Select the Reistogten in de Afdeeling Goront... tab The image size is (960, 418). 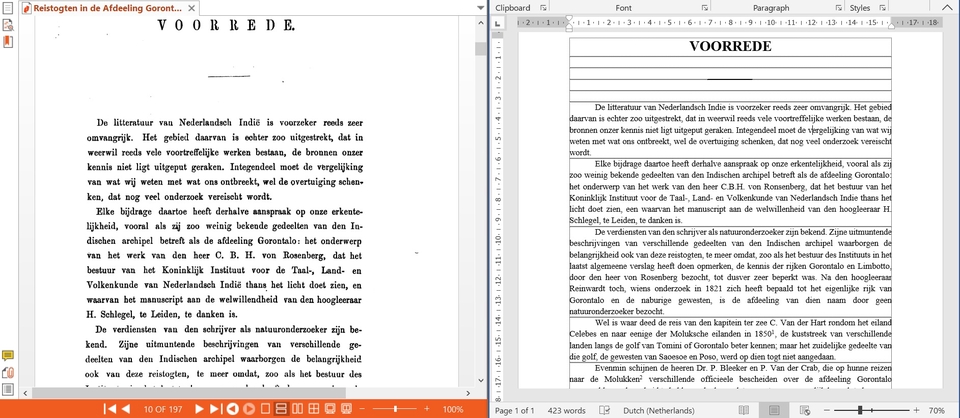tap(107, 9)
